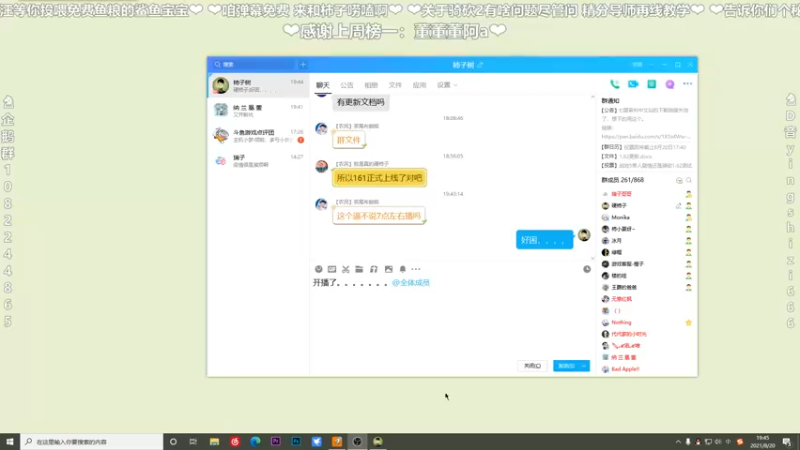Click the 所以161正式上线了对吧 message bubble
The height and width of the screenshot is (450, 800).
coord(380,178)
